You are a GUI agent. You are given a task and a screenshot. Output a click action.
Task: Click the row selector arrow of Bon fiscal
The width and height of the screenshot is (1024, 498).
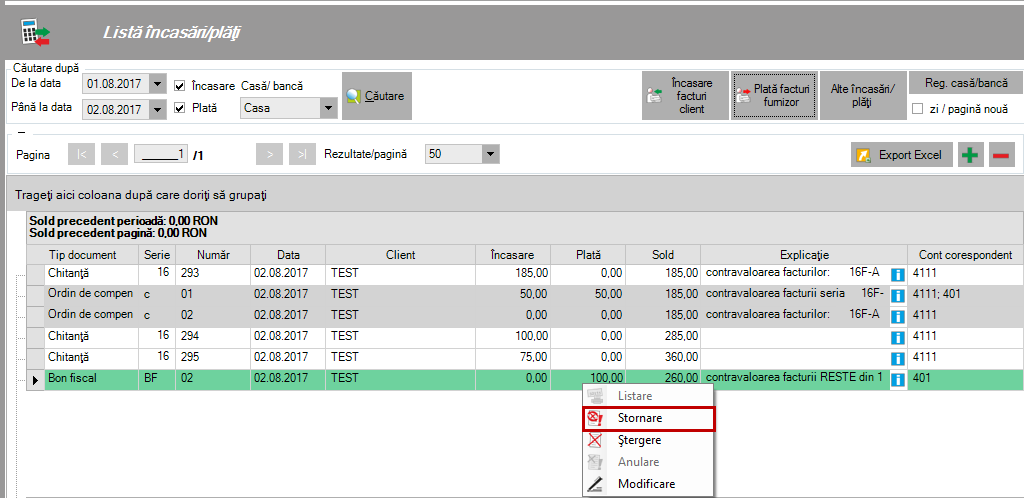pyautogui.click(x=35, y=379)
